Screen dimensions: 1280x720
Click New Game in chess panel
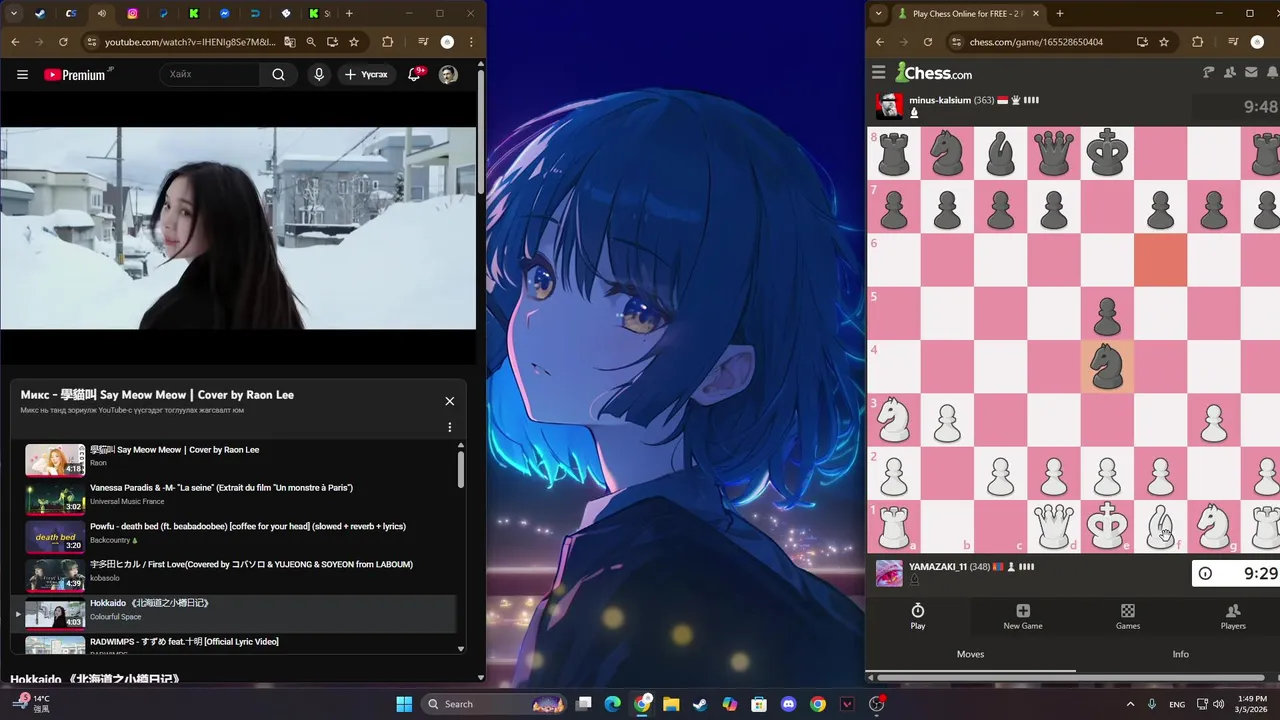pyautogui.click(x=1023, y=616)
